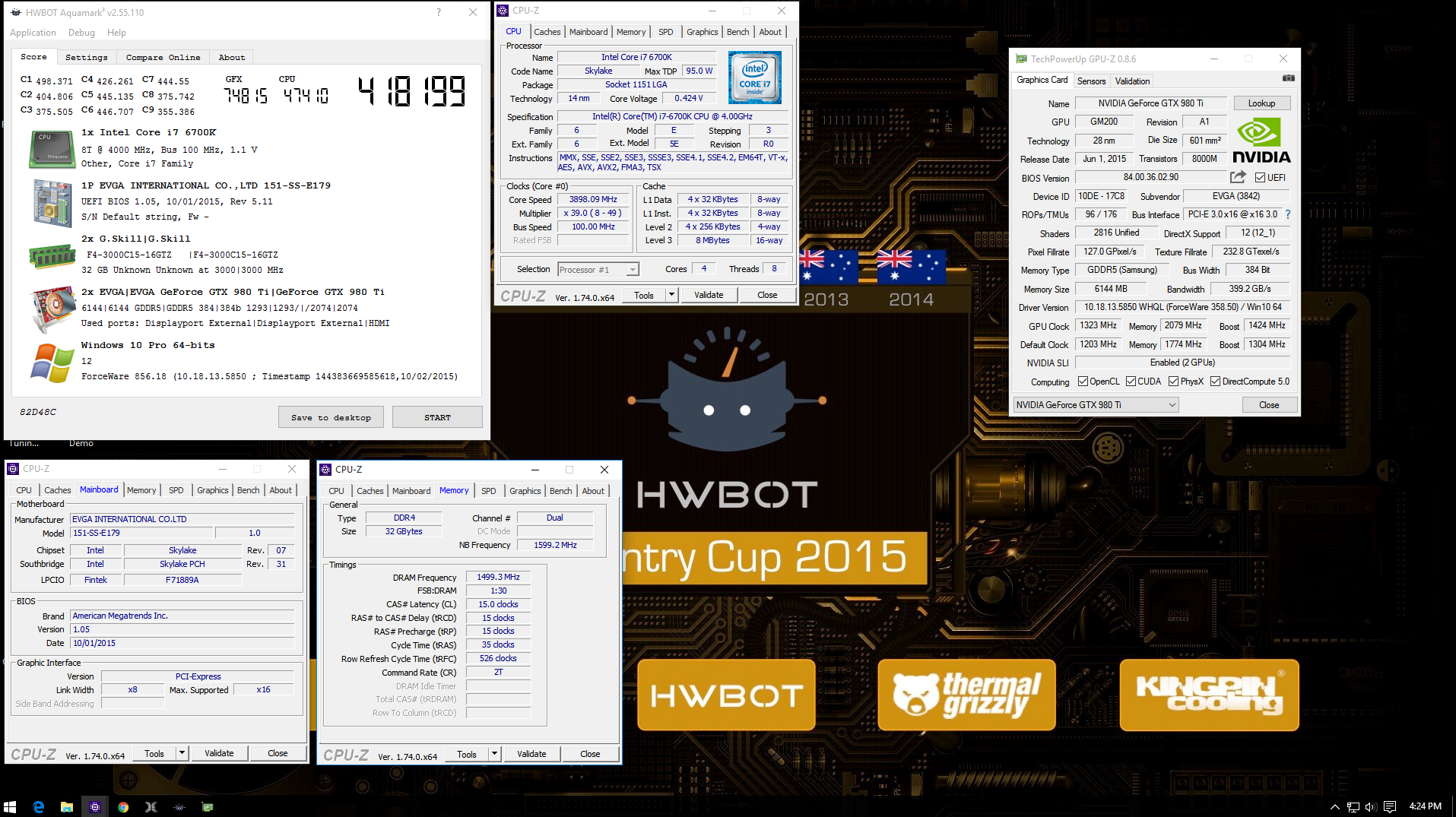Open the Help menu in Aquamark
This screenshot has width=1456, height=817.
116,33
